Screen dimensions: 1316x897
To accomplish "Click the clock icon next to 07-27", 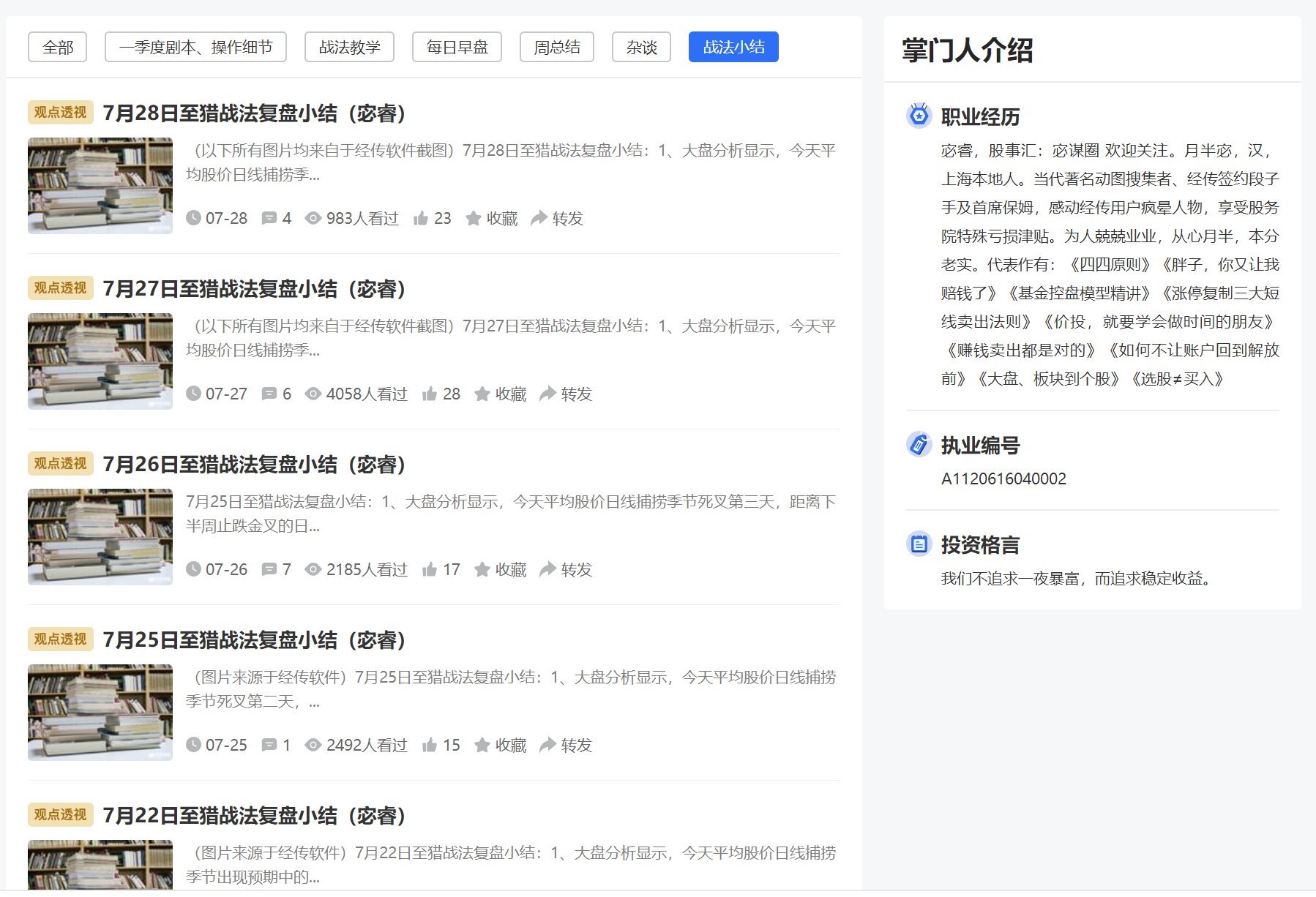I will pyautogui.click(x=193, y=394).
